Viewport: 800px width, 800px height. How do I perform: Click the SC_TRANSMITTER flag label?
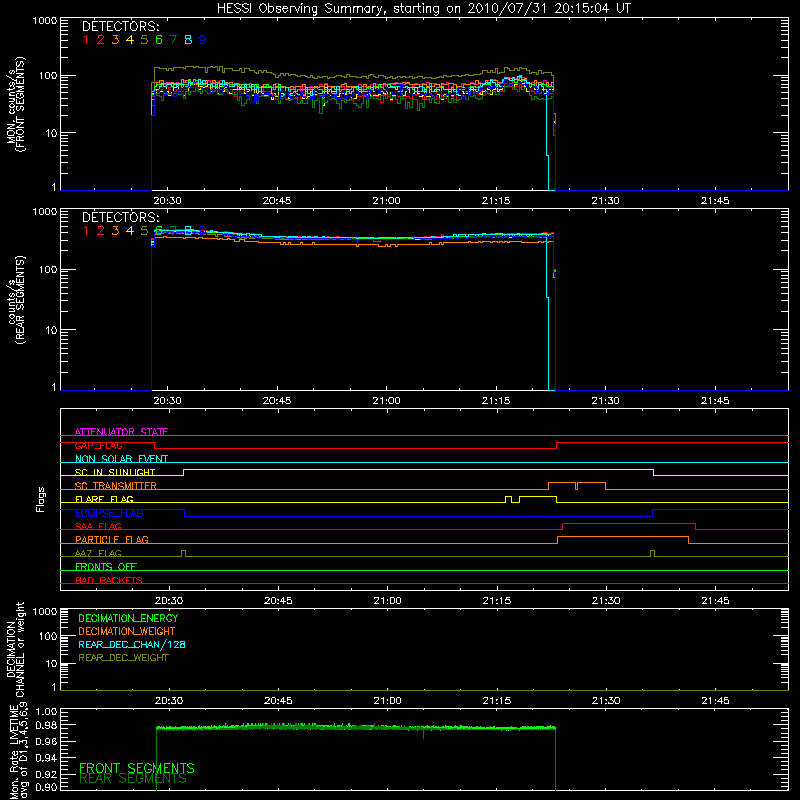click(116, 486)
